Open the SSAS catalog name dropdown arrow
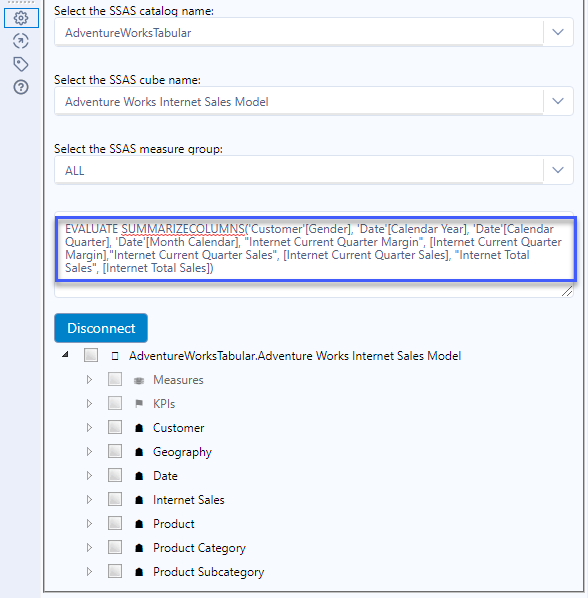Screen dimensions: 588x598 558,32
